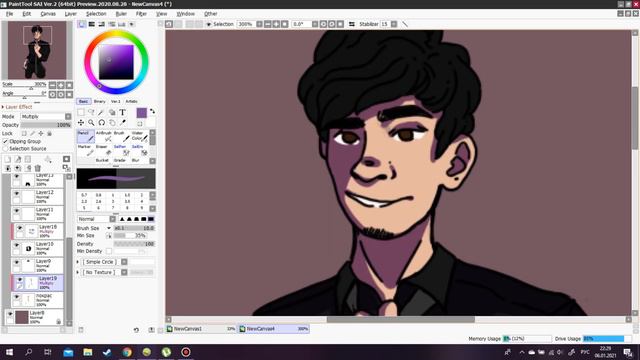The height and width of the screenshot is (360, 640).
Task: Click the Stabilizer value field
Action: coord(386,24)
